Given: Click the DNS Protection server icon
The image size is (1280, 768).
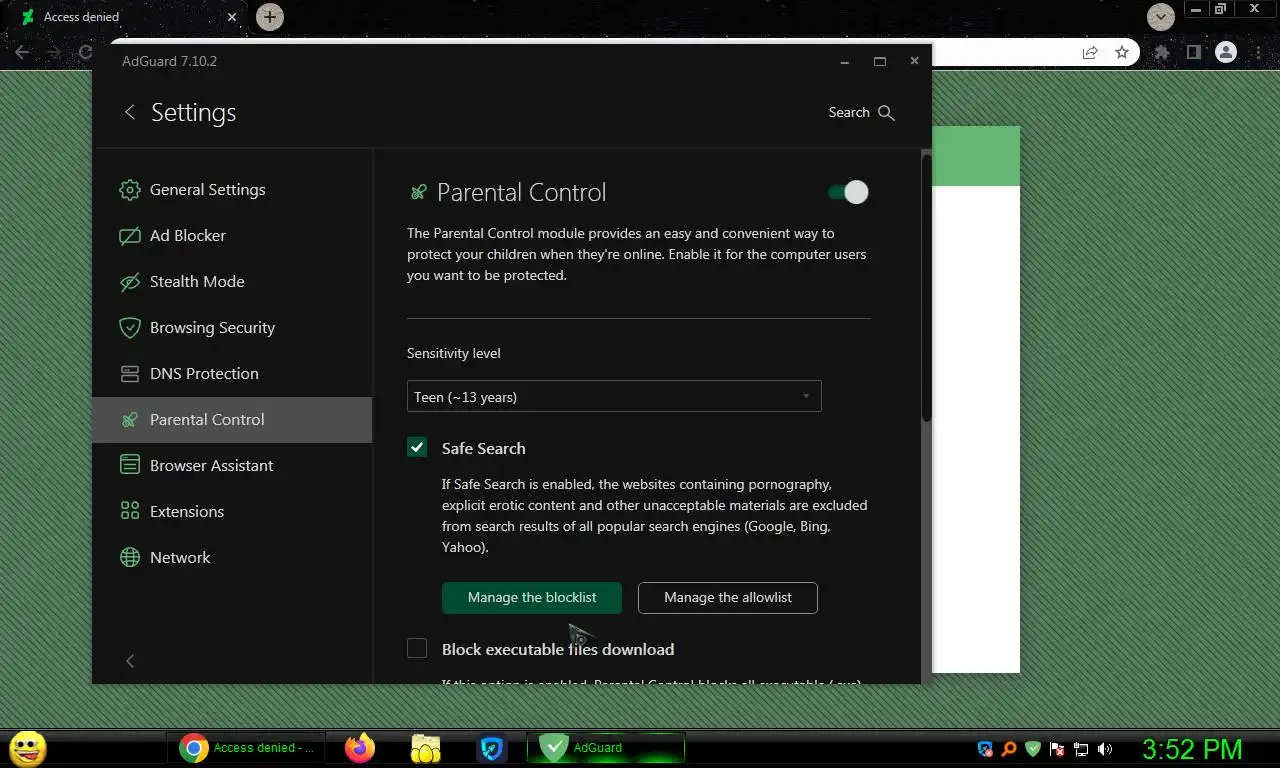Looking at the screenshot, I should (130, 374).
